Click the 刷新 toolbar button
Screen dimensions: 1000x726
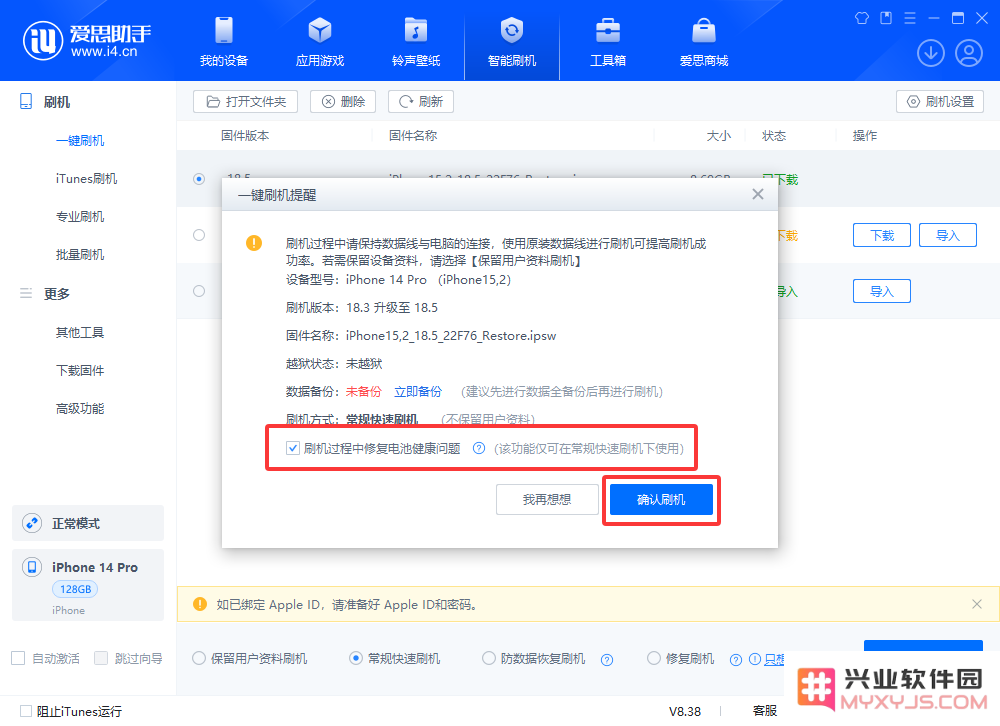pyautogui.click(x=421, y=101)
